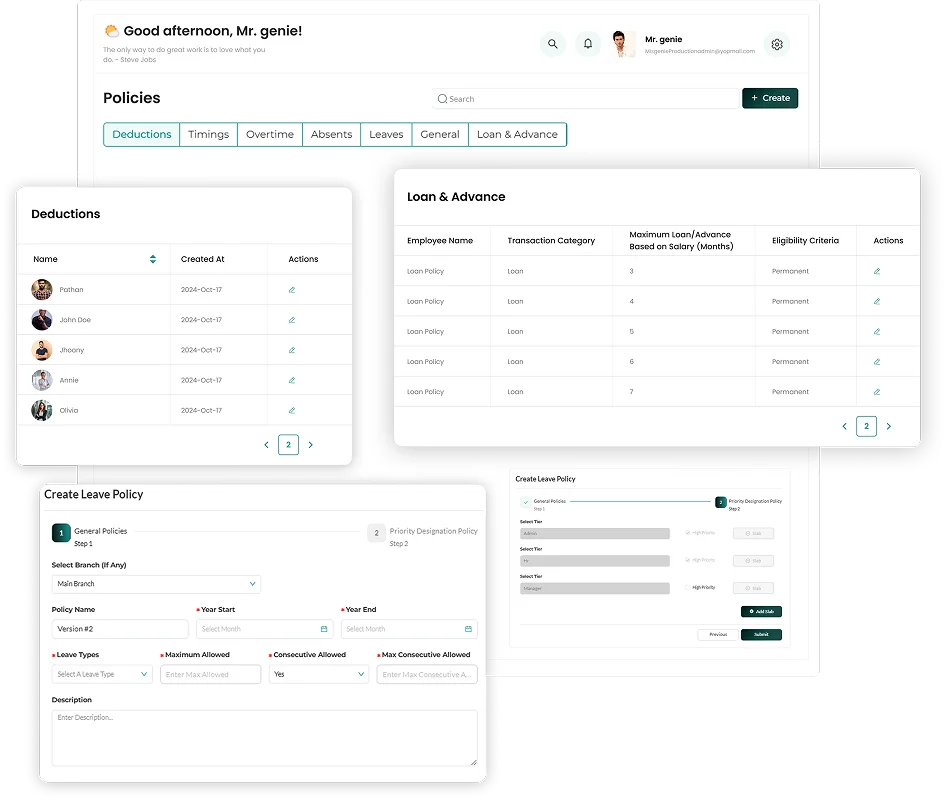Go to next page in Loan & Advance
The height and width of the screenshot is (800, 948).
(888, 427)
